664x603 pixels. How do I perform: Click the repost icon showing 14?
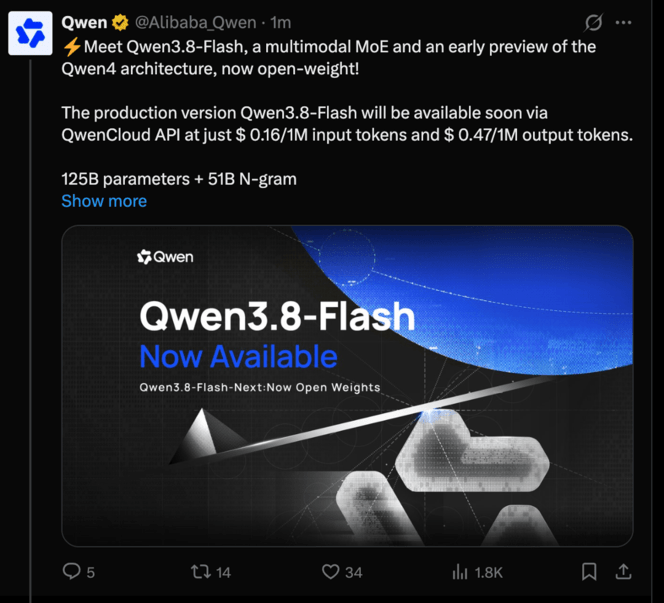pos(201,572)
